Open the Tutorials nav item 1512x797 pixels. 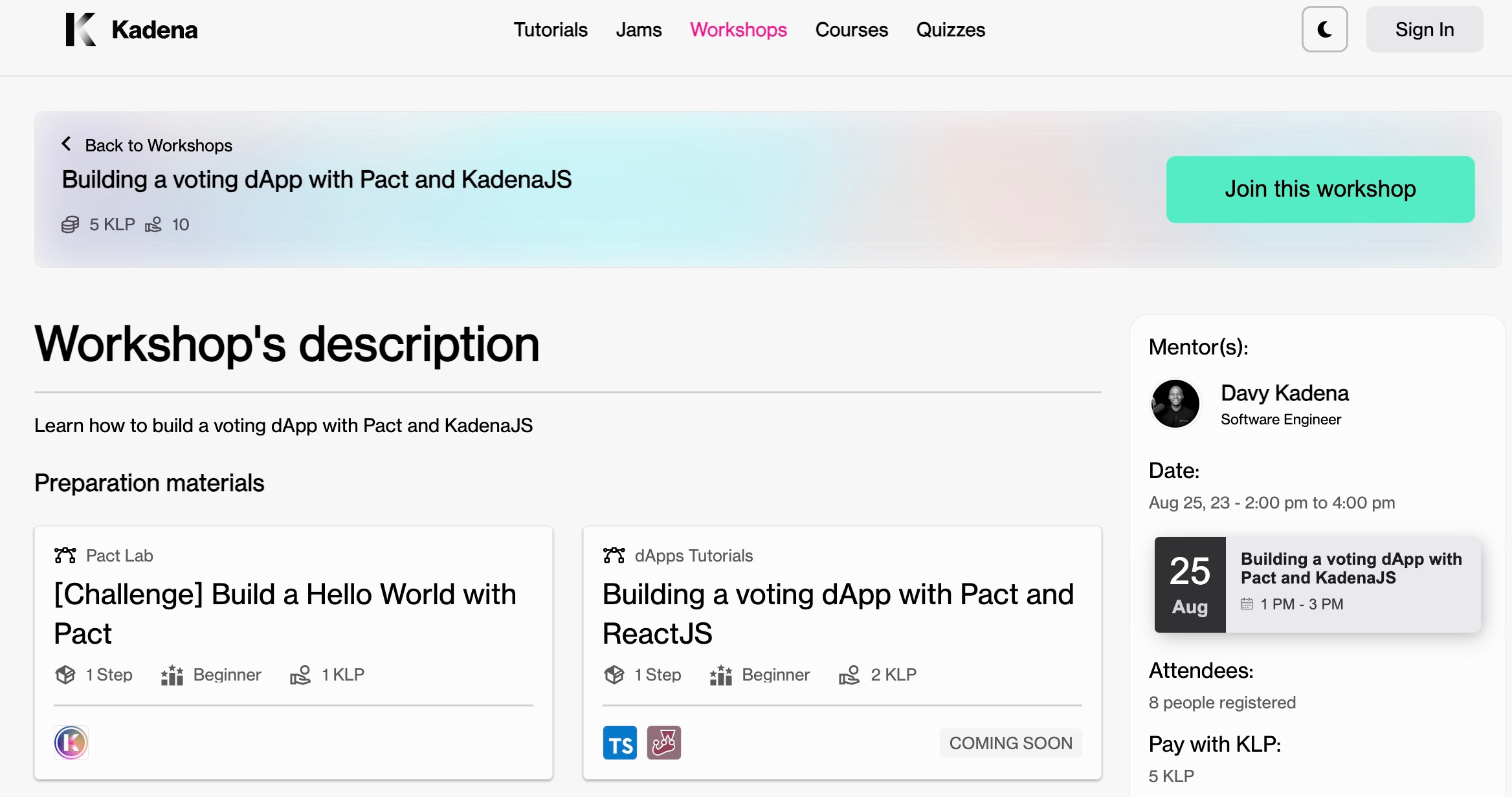550,30
